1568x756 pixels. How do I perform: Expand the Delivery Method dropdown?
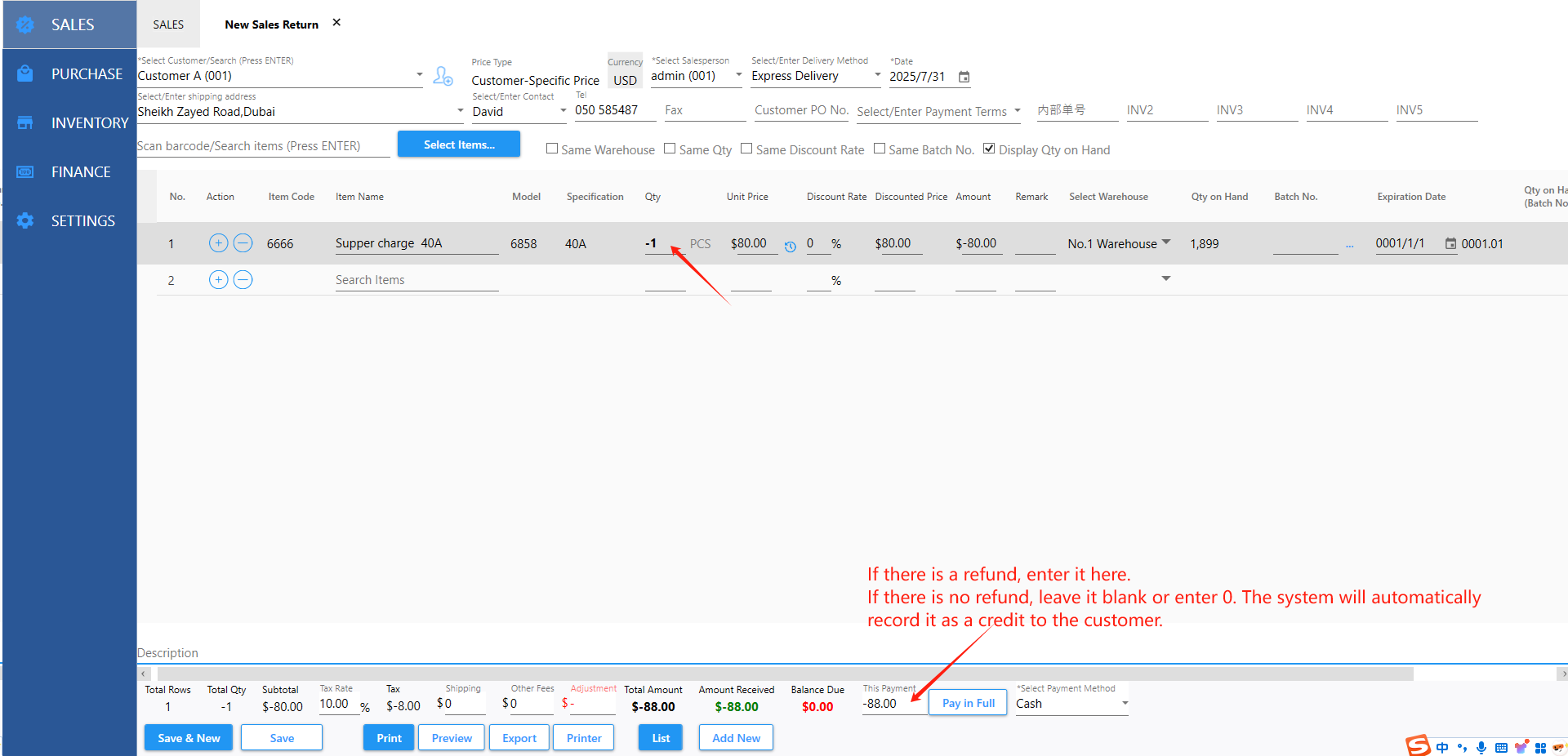pos(877,75)
